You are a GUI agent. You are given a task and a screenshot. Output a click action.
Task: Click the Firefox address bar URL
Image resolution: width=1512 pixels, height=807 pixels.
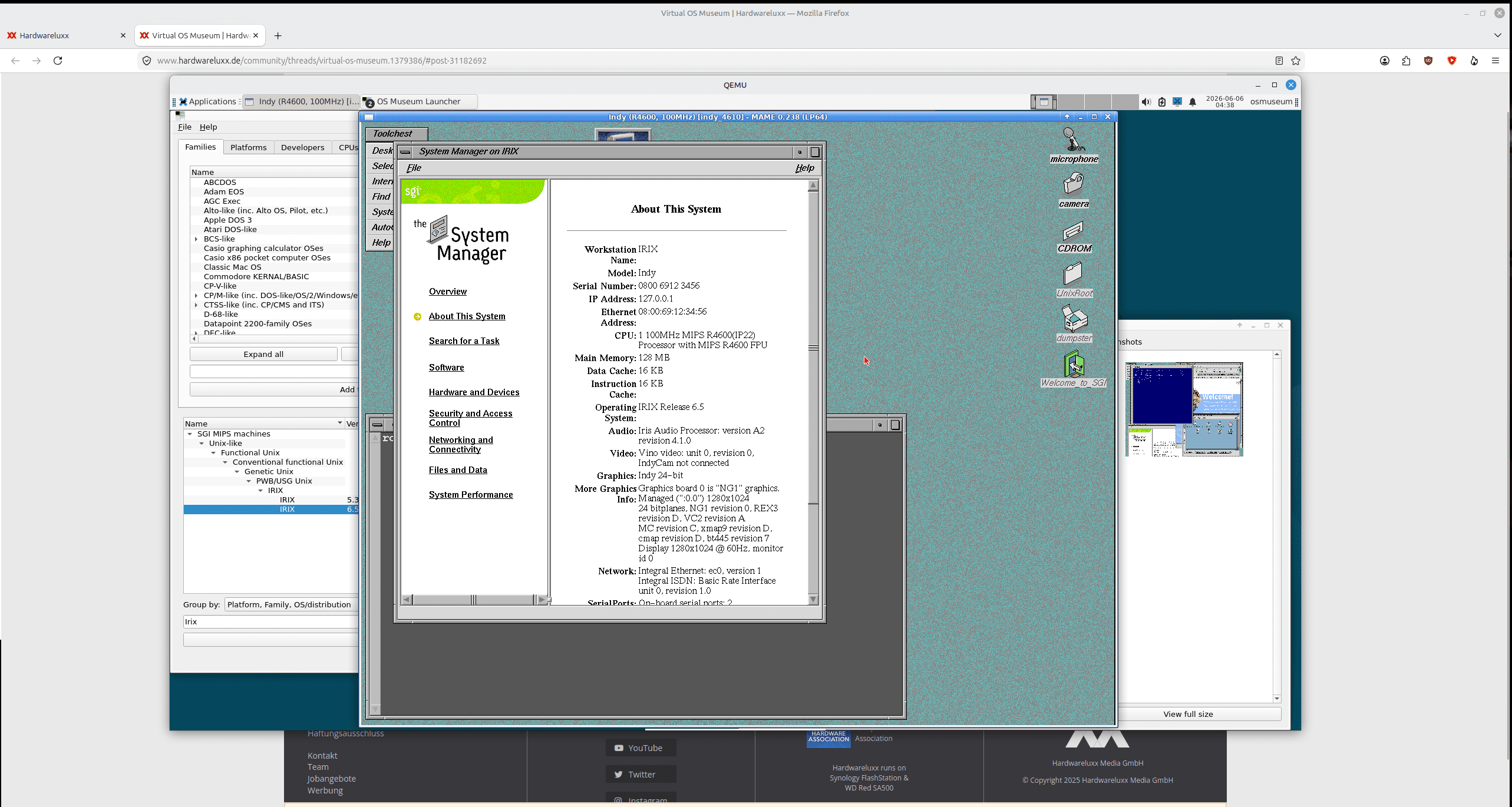[321, 61]
